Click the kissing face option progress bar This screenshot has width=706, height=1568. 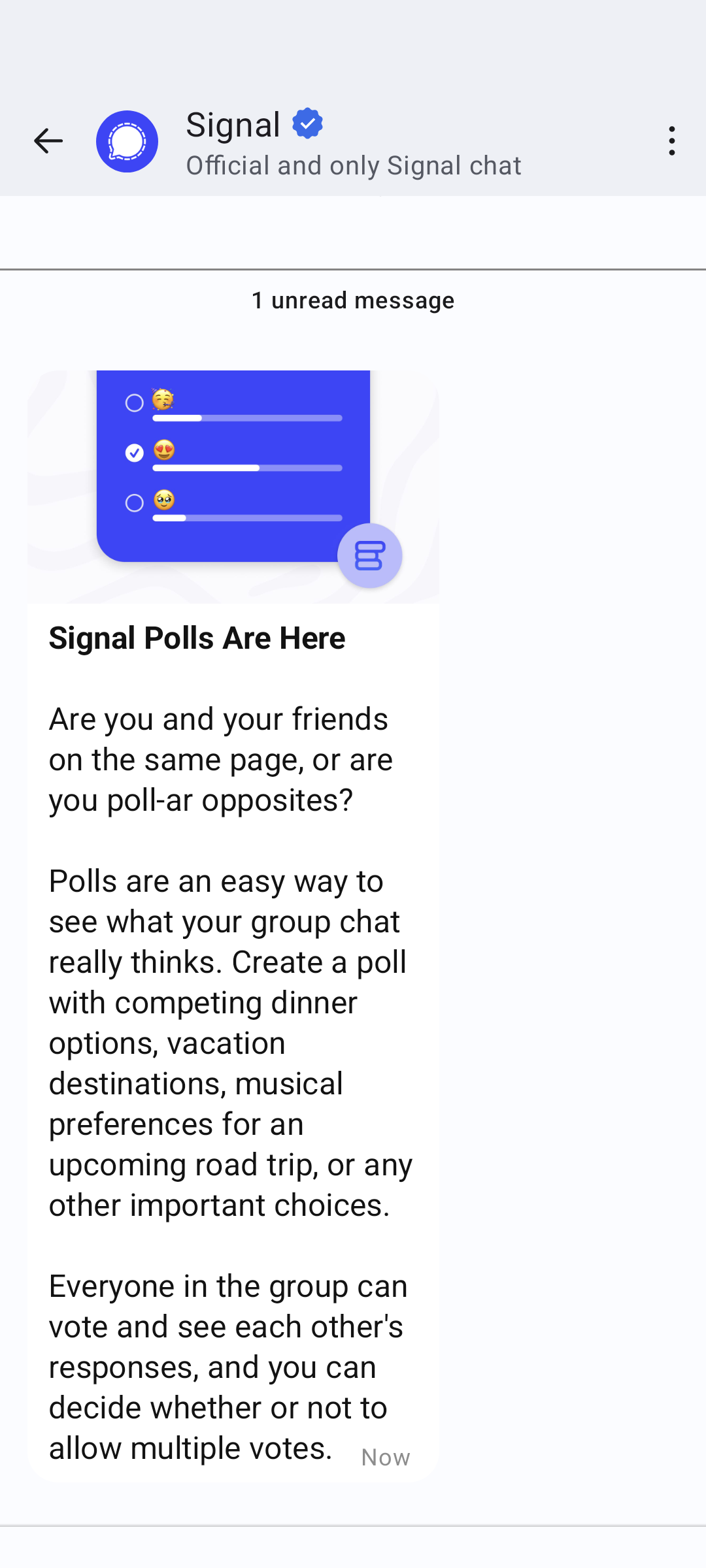coord(247,418)
